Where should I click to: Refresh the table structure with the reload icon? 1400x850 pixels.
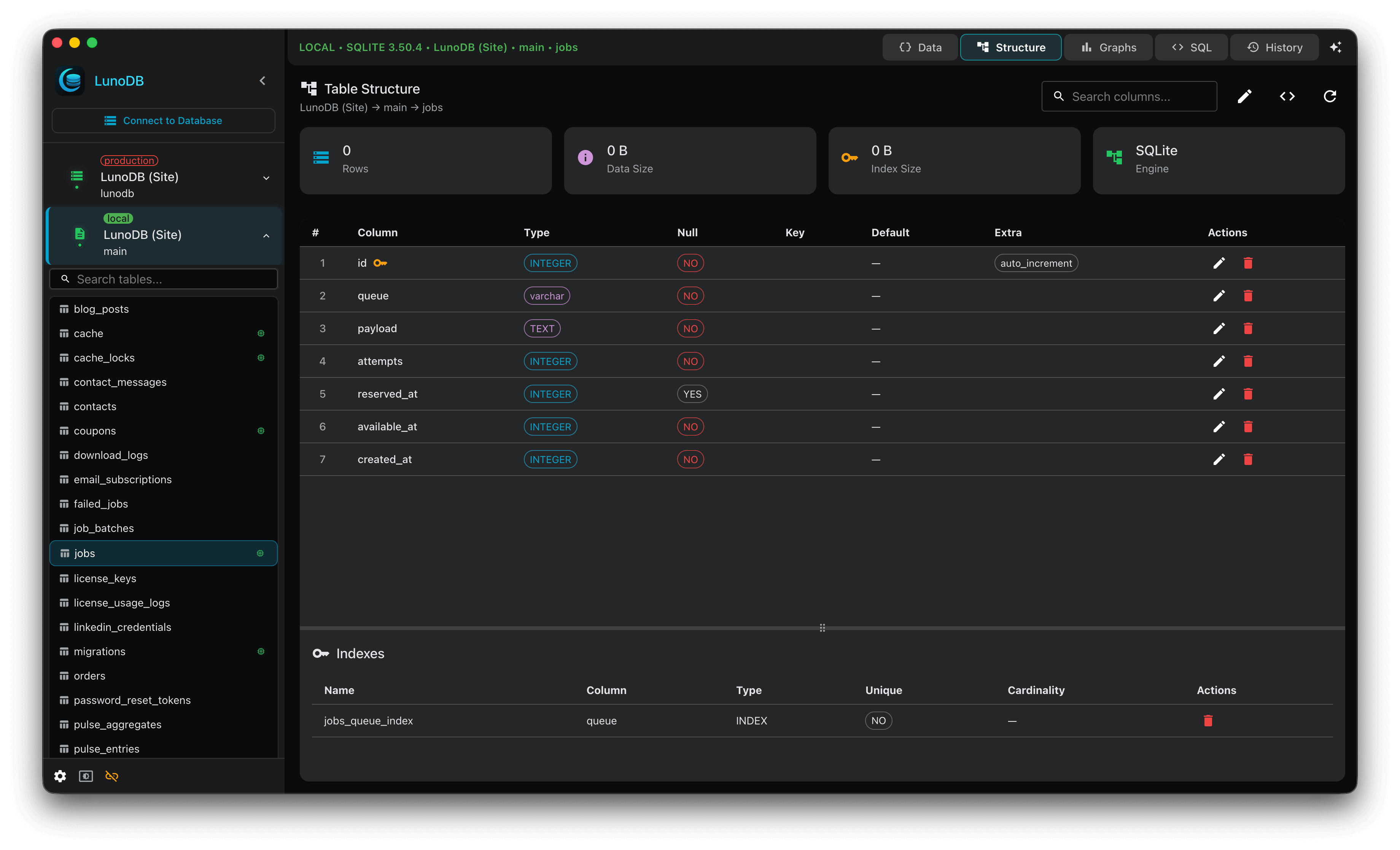1330,96
